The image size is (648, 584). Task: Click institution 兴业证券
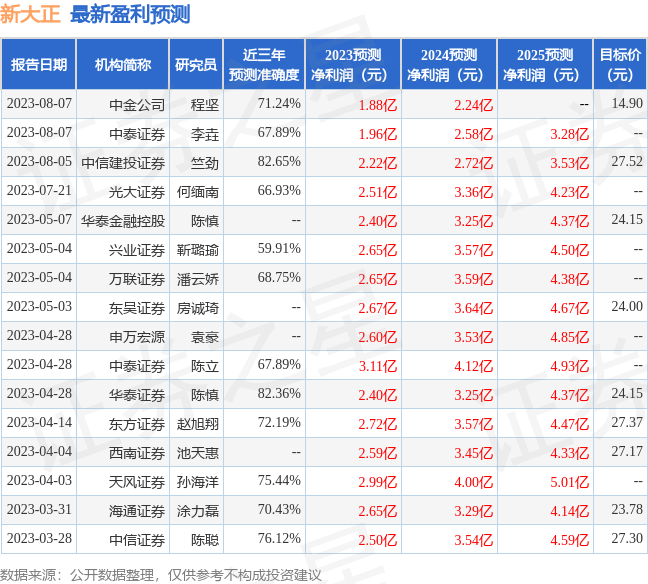pos(137,250)
